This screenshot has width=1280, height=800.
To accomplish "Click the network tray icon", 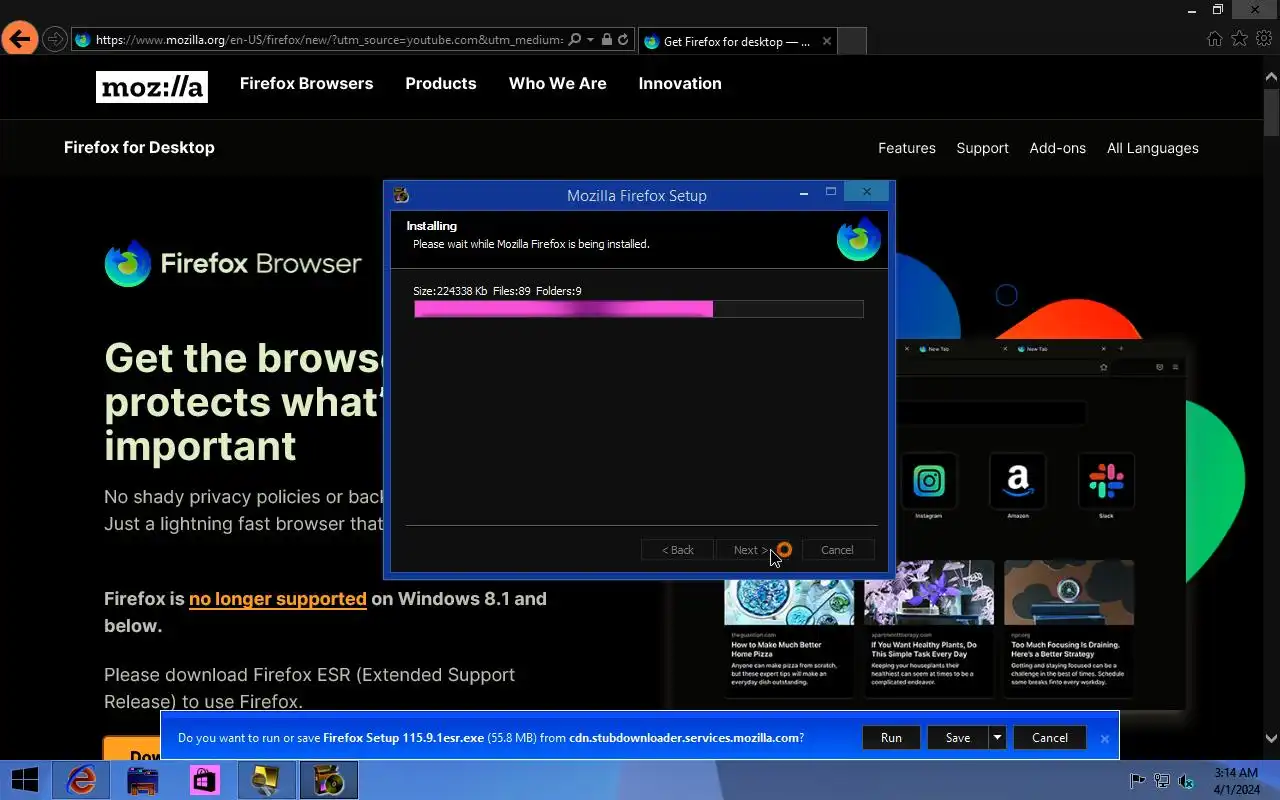I will pos(1162,781).
